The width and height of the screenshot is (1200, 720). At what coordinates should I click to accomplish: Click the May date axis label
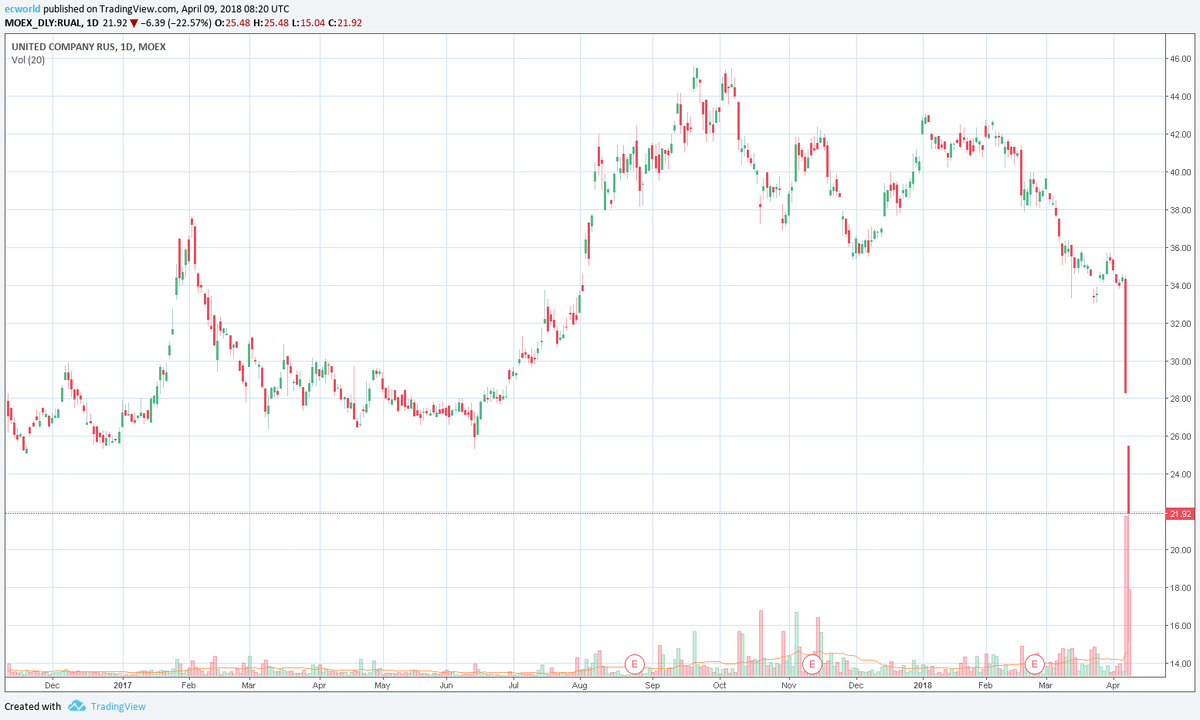click(381, 685)
